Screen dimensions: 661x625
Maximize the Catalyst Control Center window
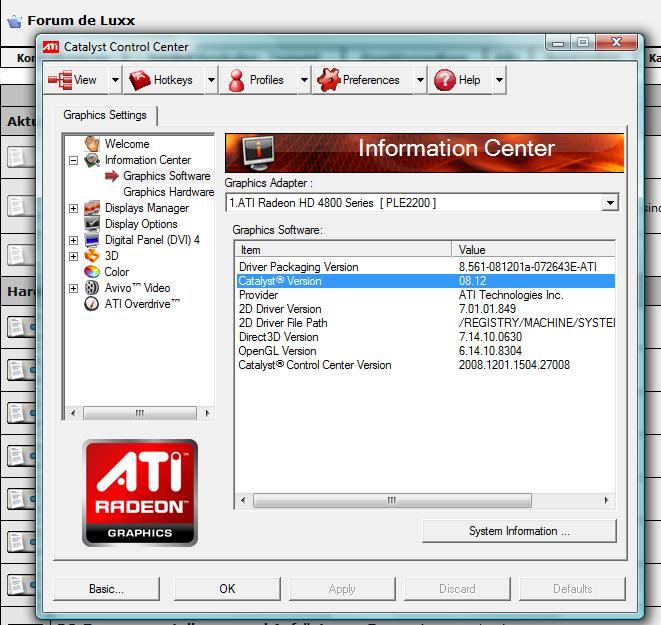point(583,42)
